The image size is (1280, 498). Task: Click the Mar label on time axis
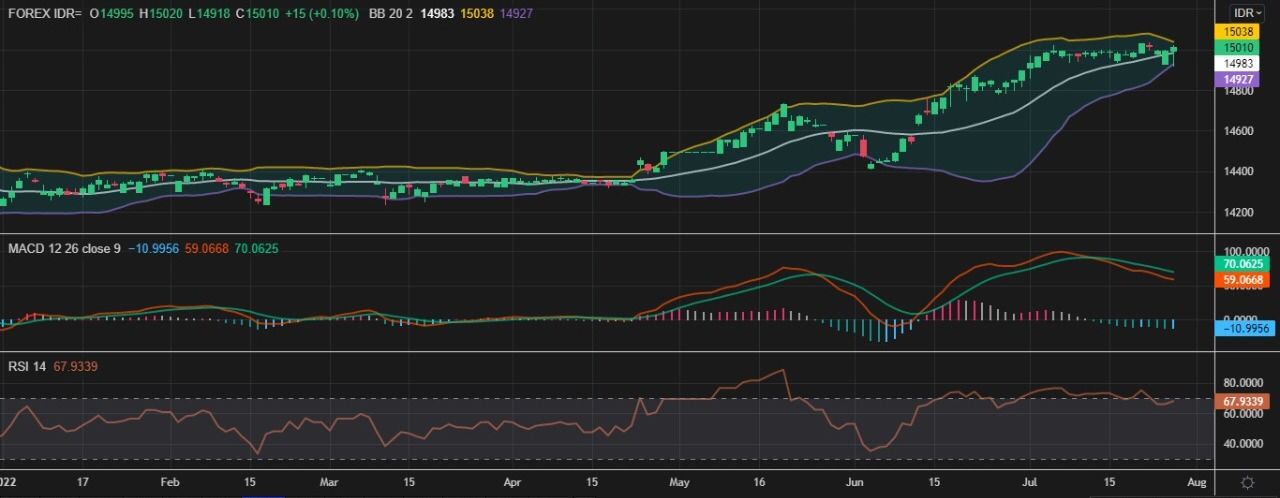click(x=330, y=481)
